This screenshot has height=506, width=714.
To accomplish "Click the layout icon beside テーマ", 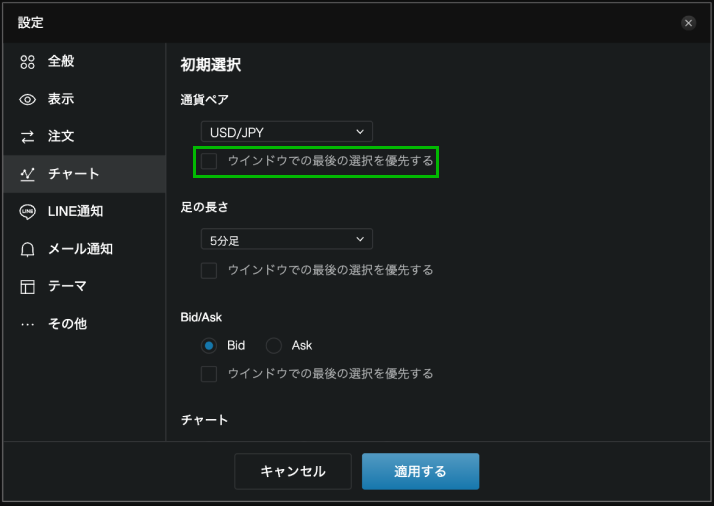I will (28, 287).
